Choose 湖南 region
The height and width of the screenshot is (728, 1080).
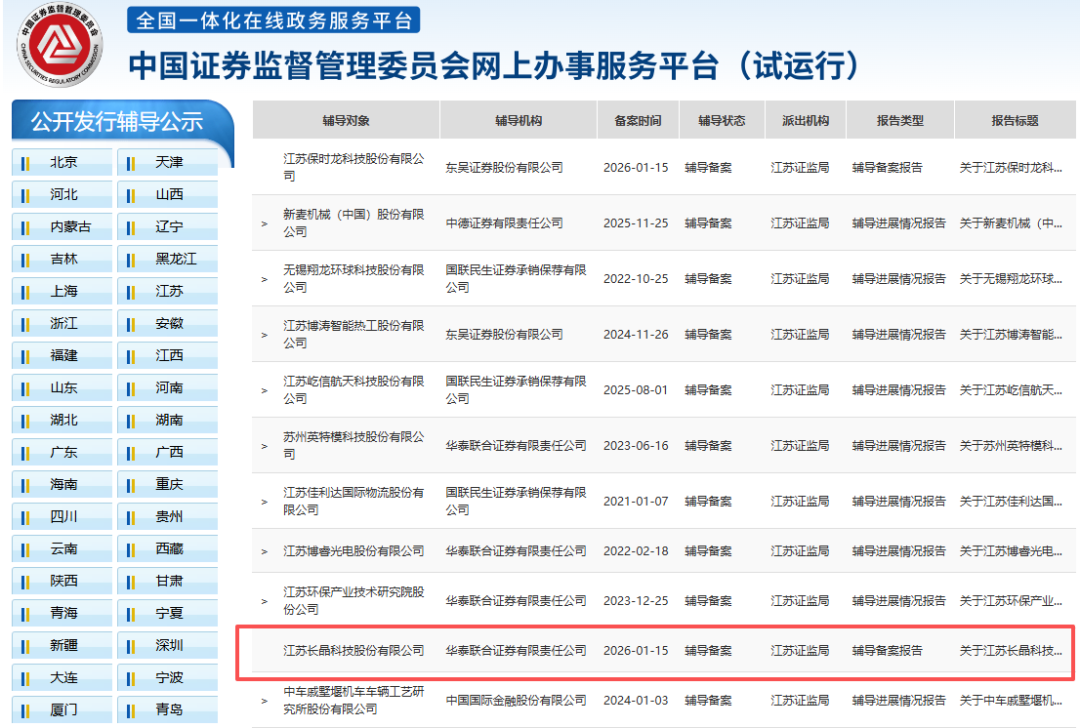pos(167,420)
